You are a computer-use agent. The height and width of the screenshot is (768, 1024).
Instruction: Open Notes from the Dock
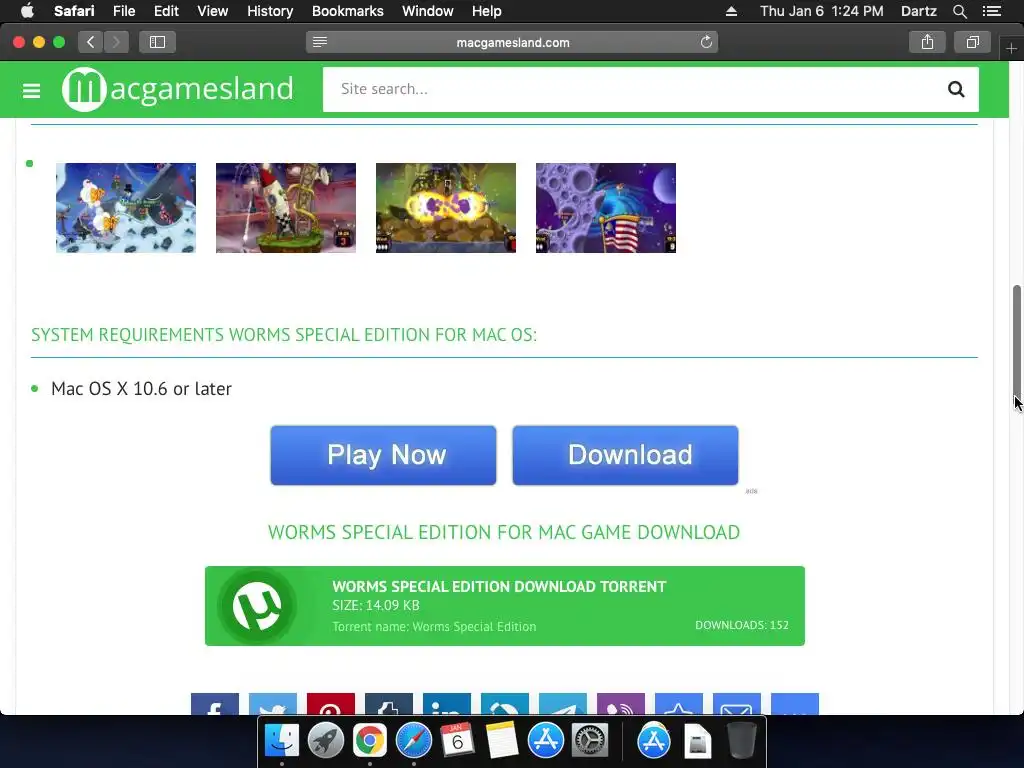501,741
